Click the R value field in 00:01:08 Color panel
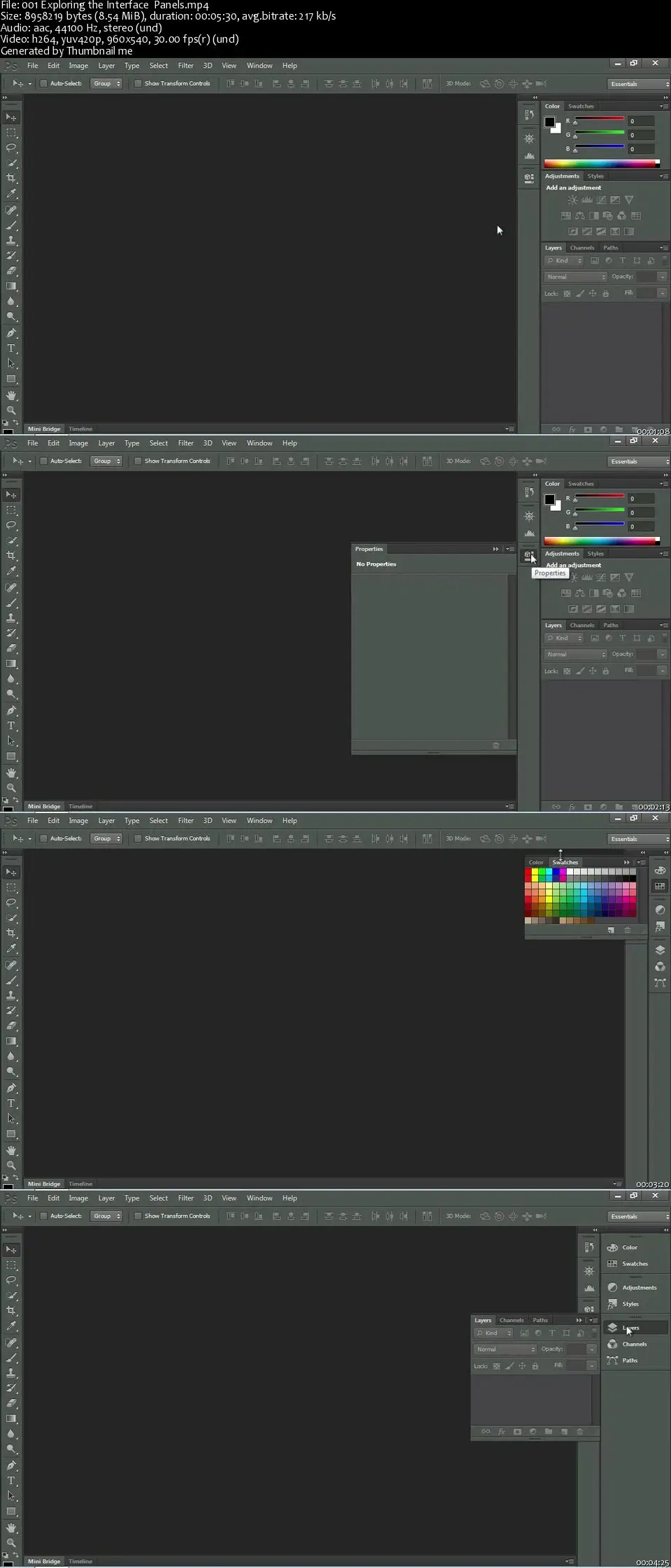The image size is (671, 1568). tap(642, 121)
